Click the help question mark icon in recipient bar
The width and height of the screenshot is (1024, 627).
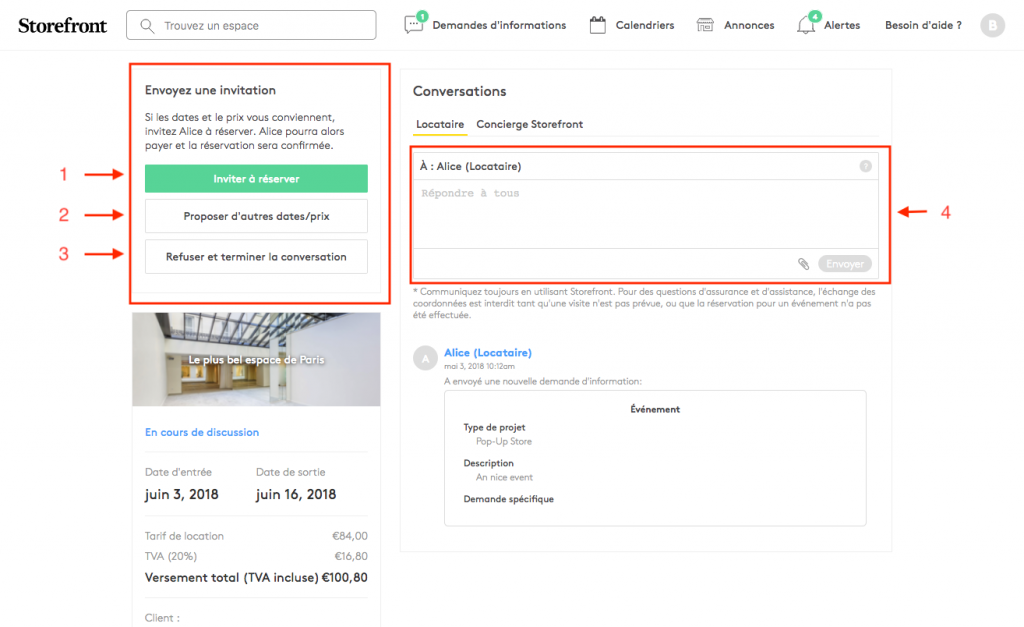tap(865, 166)
